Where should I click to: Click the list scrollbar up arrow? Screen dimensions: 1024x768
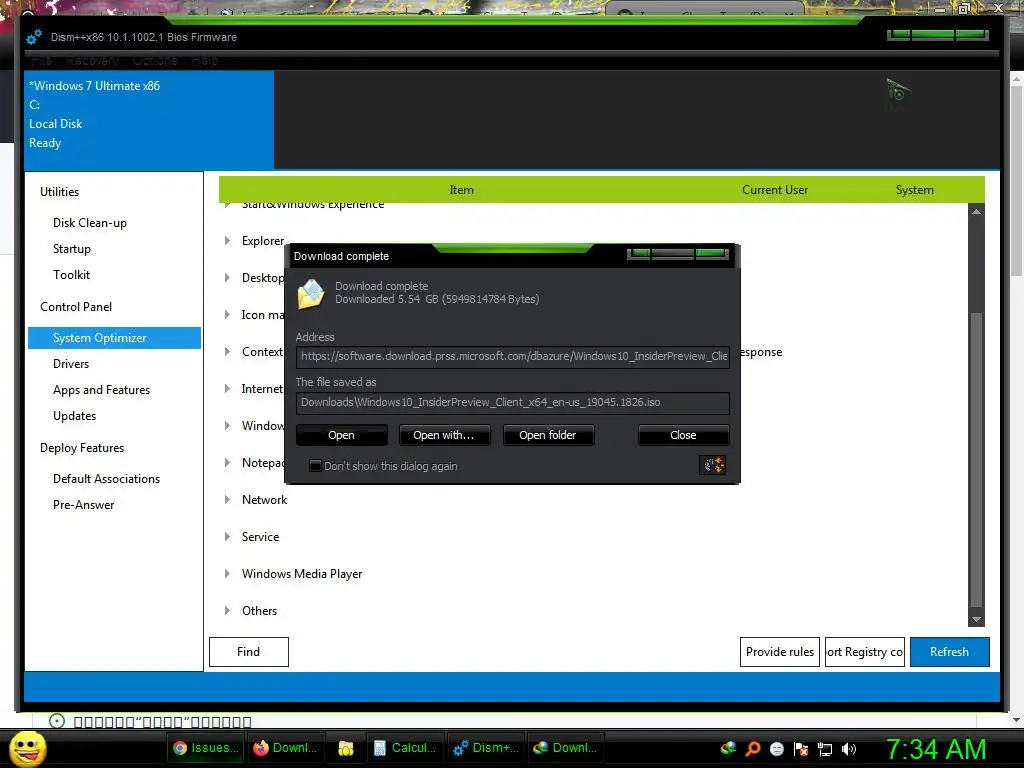[x=976, y=212]
